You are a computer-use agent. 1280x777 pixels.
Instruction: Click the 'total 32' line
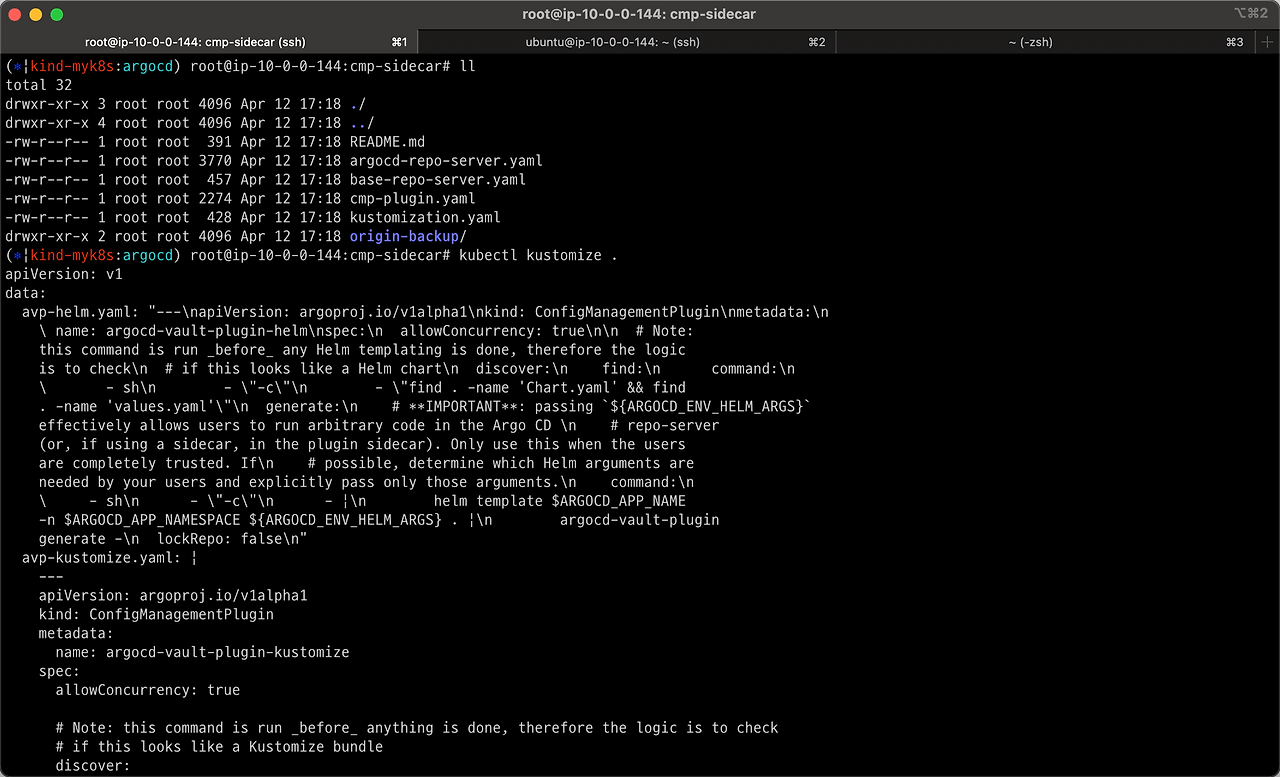pyautogui.click(x=39, y=85)
